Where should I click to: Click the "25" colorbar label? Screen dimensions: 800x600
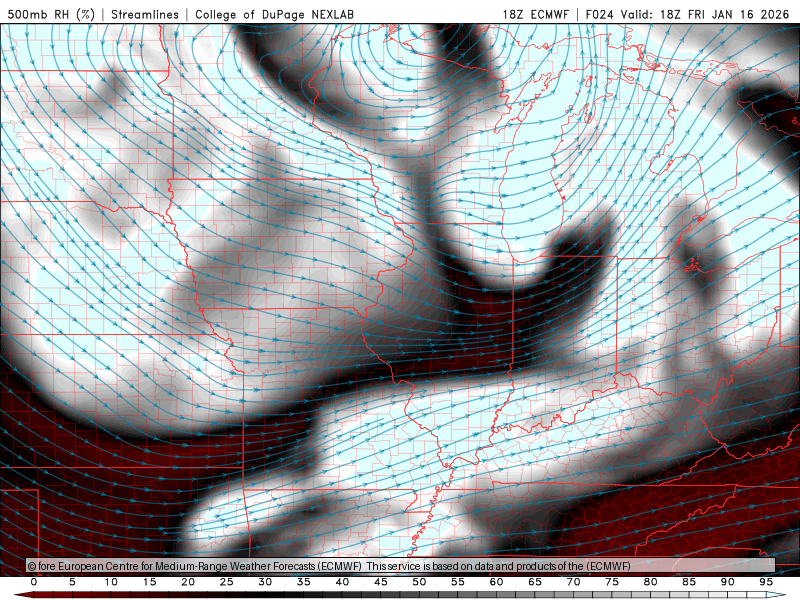227,582
